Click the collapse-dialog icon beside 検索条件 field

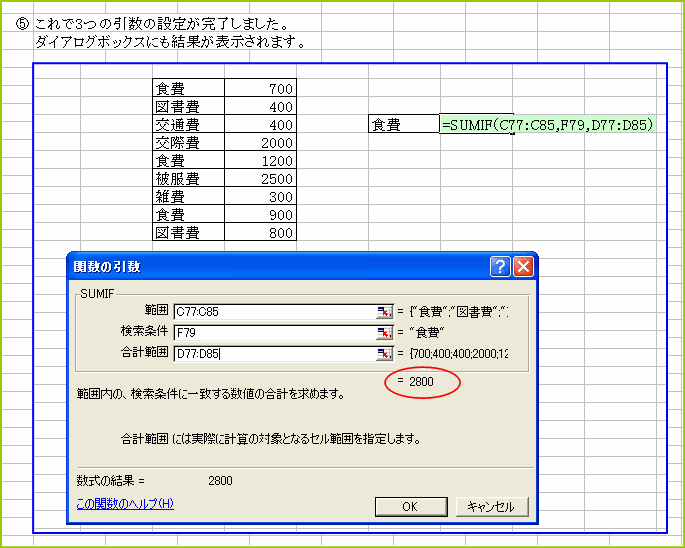tap(384, 333)
